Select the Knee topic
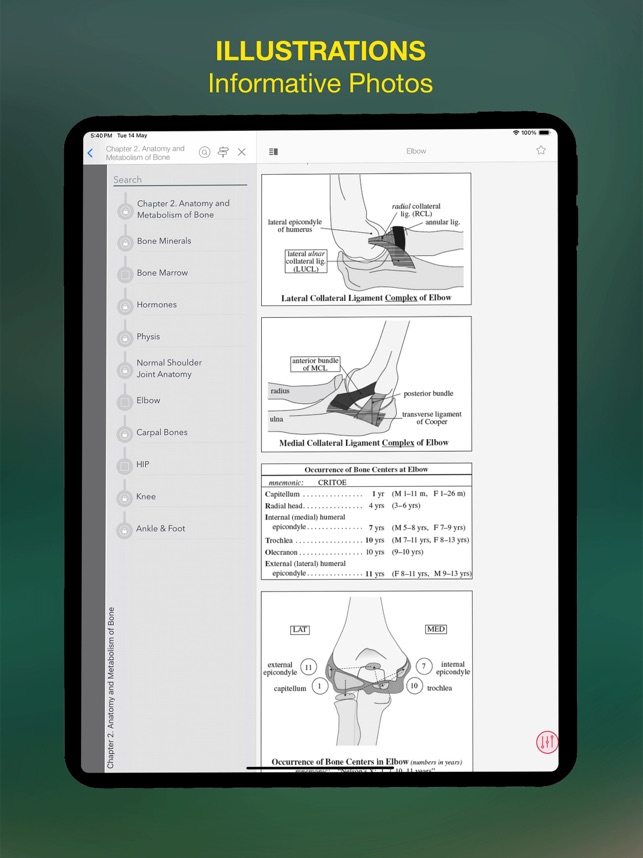This screenshot has width=643, height=858. (146, 496)
